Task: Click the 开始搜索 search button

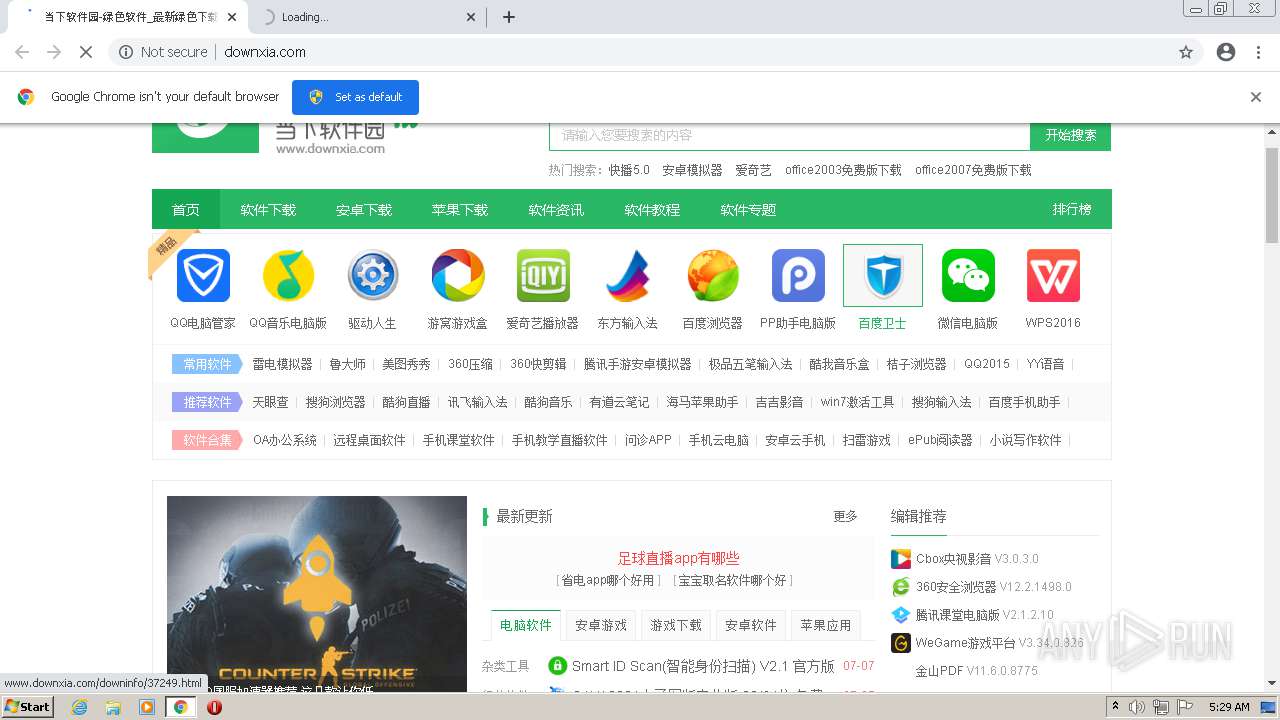Action: [1070, 135]
